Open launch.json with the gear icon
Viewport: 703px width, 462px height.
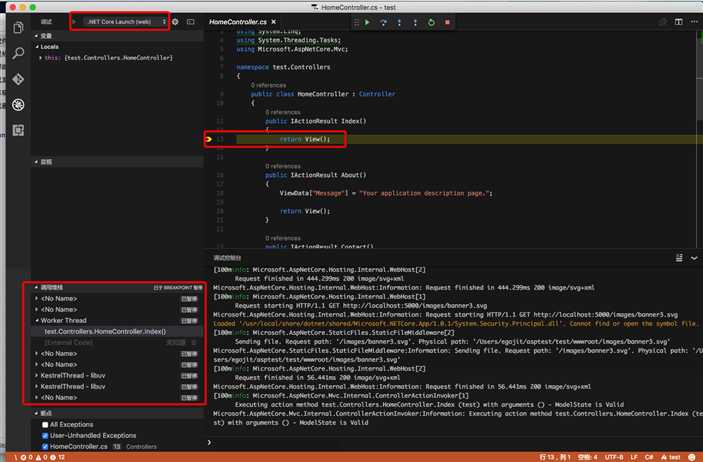176,21
